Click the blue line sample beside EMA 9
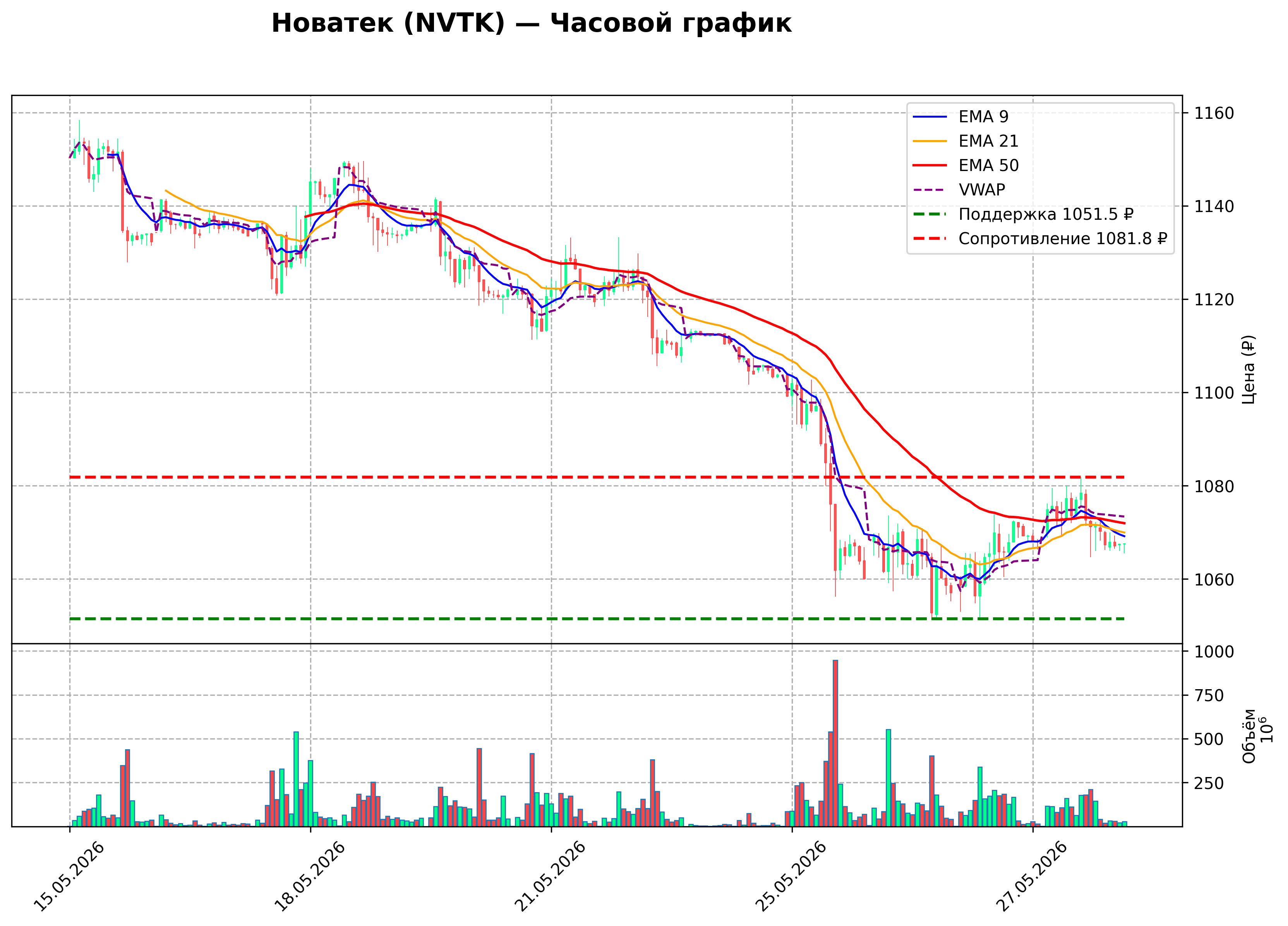Image resolution: width=1288 pixels, height=926 pixels. [x=930, y=117]
